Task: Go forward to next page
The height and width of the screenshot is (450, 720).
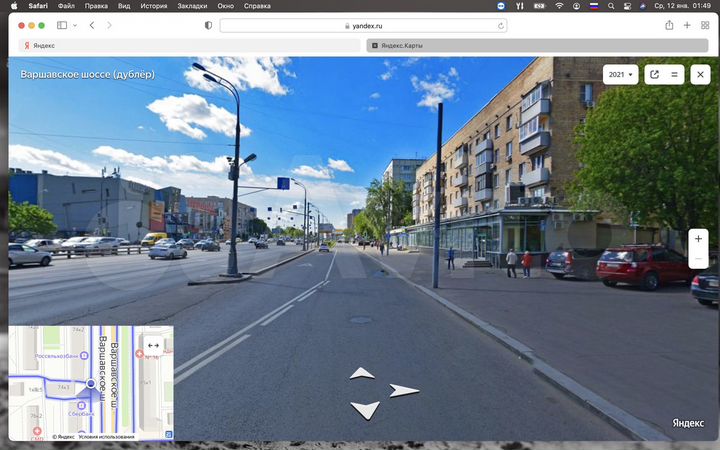Action: pyautogui.click(x=109, y=25)
